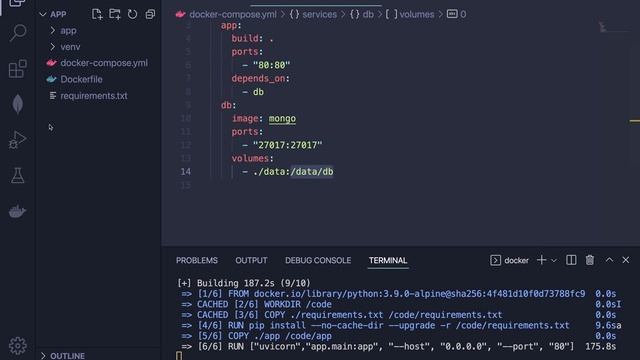
Task: Create a new folder in APP explorer
Action: tap(115, 14)
